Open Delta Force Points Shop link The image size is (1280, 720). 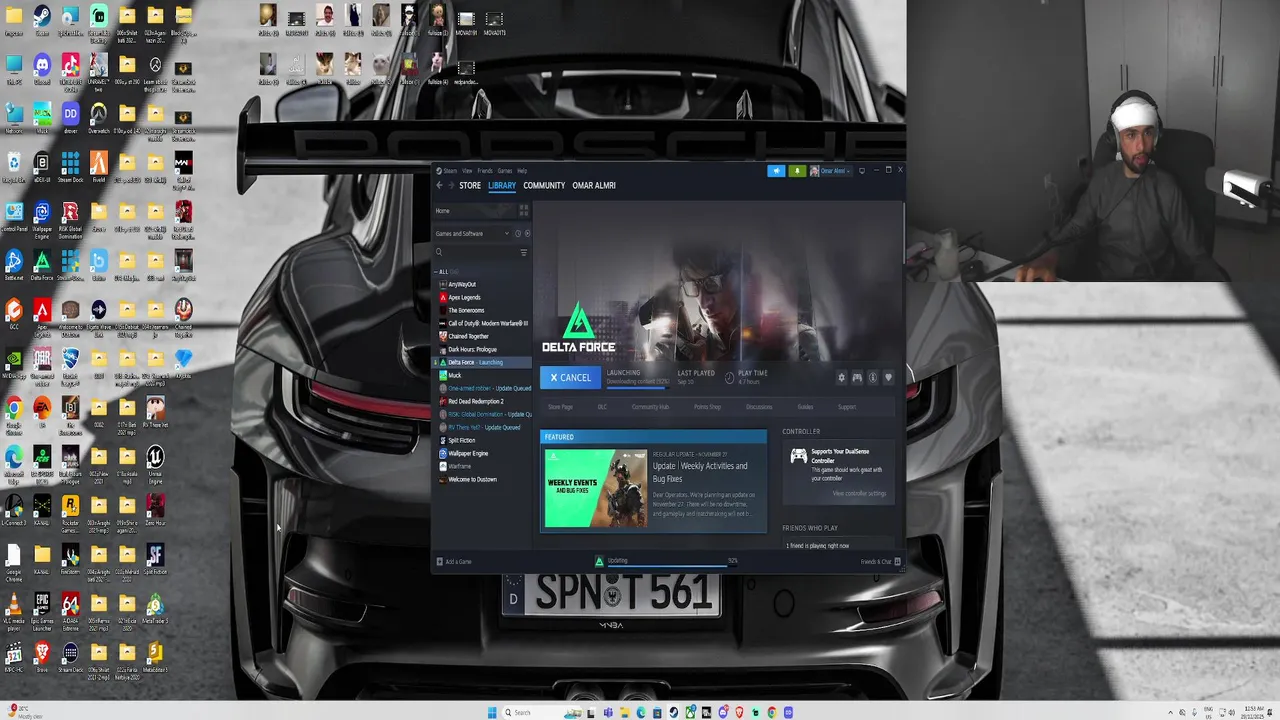[707, 407]
